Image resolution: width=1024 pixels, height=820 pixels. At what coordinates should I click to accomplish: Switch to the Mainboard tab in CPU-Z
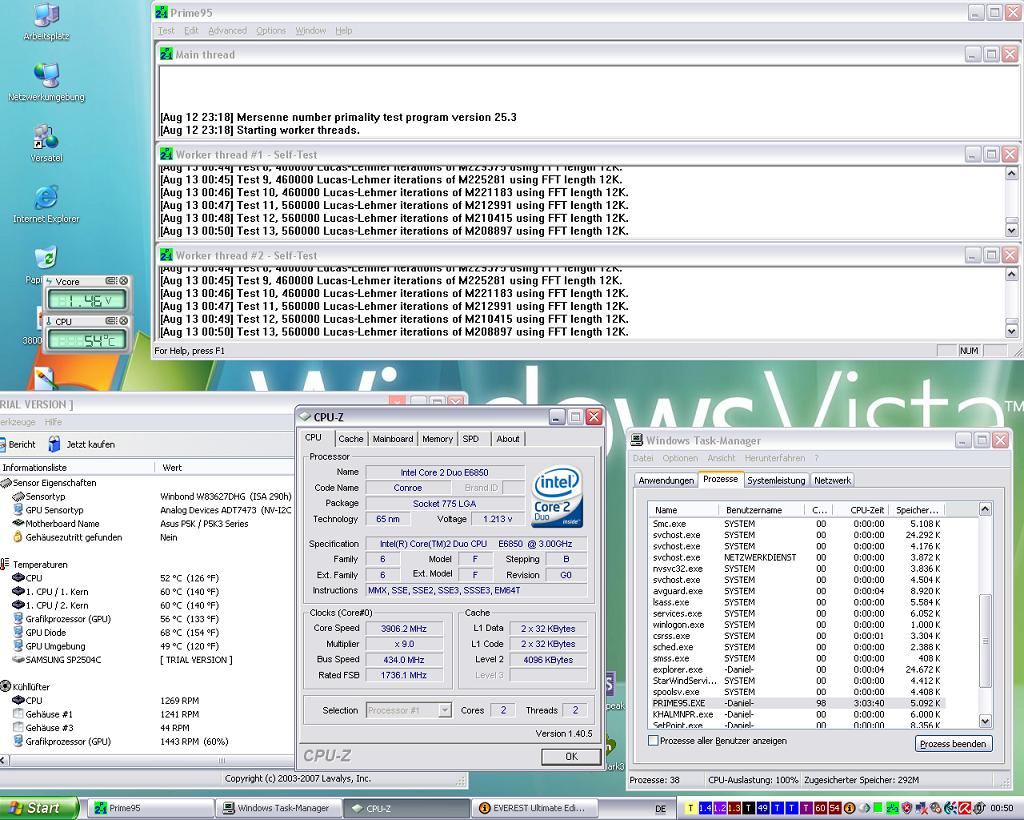point(392,439)
